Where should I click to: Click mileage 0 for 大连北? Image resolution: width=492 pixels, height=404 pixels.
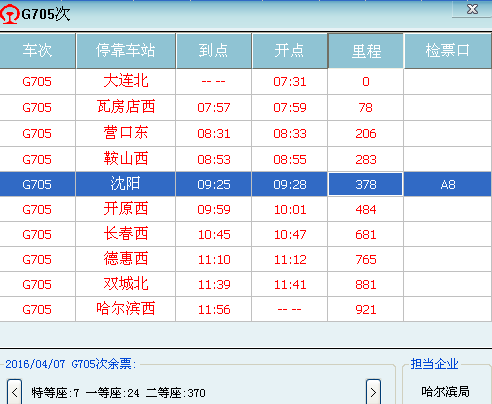366,82
